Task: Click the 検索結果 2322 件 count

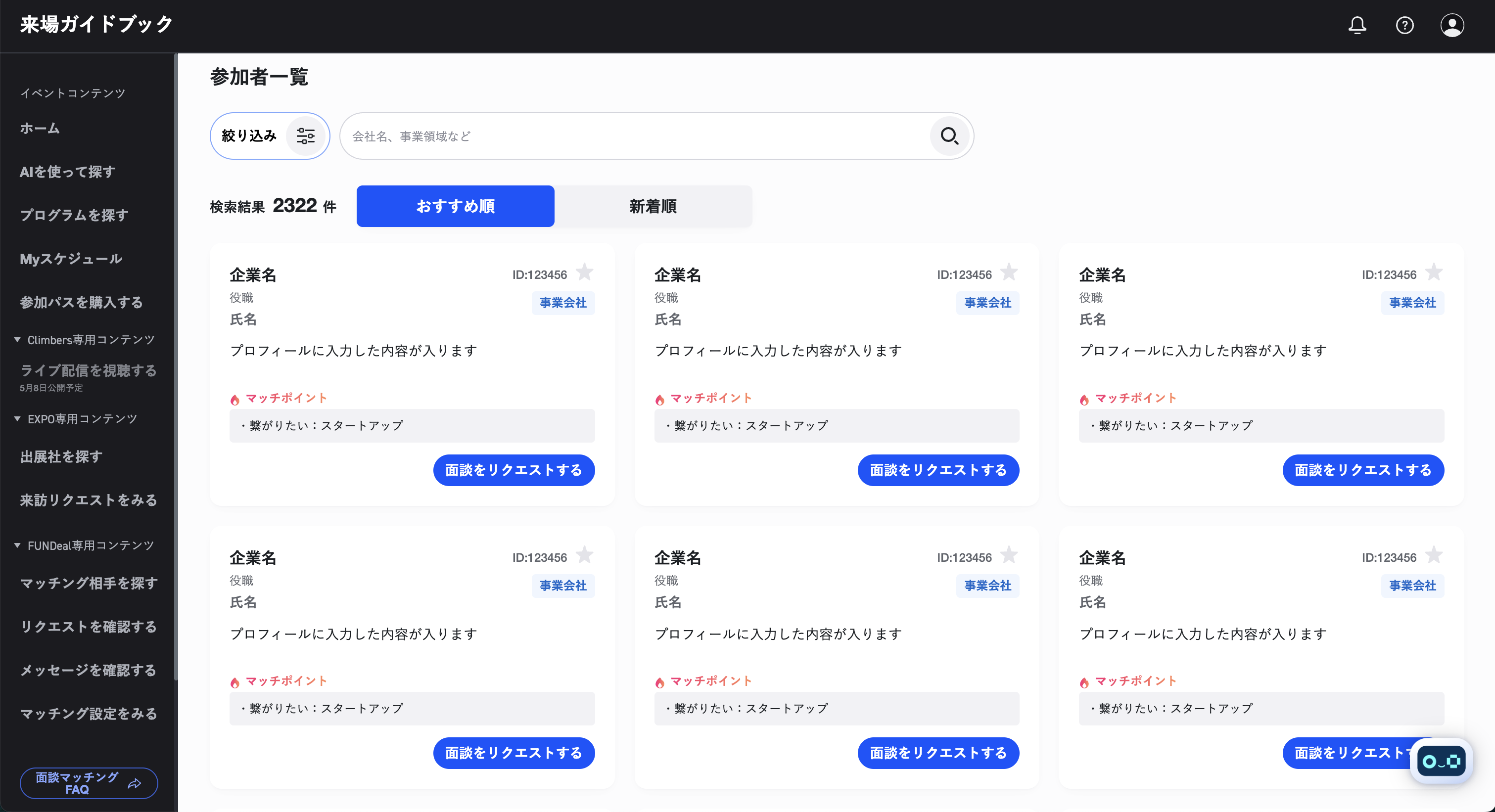Action: [x=273, y=206]
